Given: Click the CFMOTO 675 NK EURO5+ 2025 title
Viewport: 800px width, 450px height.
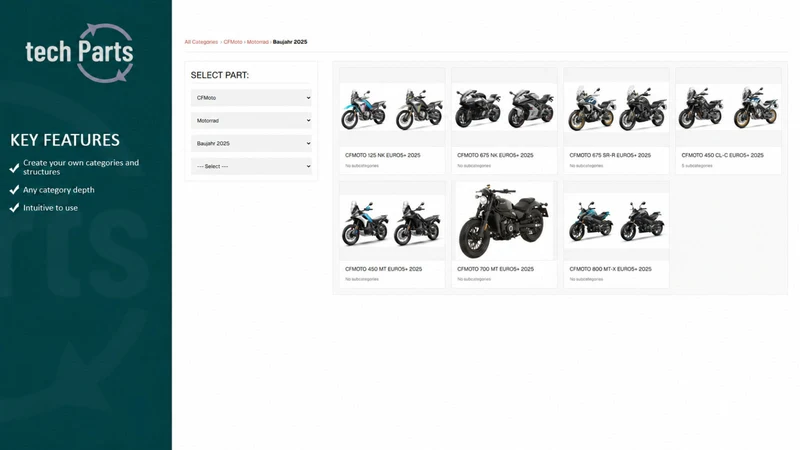Looking at the screenshot, I should [495, 155].
